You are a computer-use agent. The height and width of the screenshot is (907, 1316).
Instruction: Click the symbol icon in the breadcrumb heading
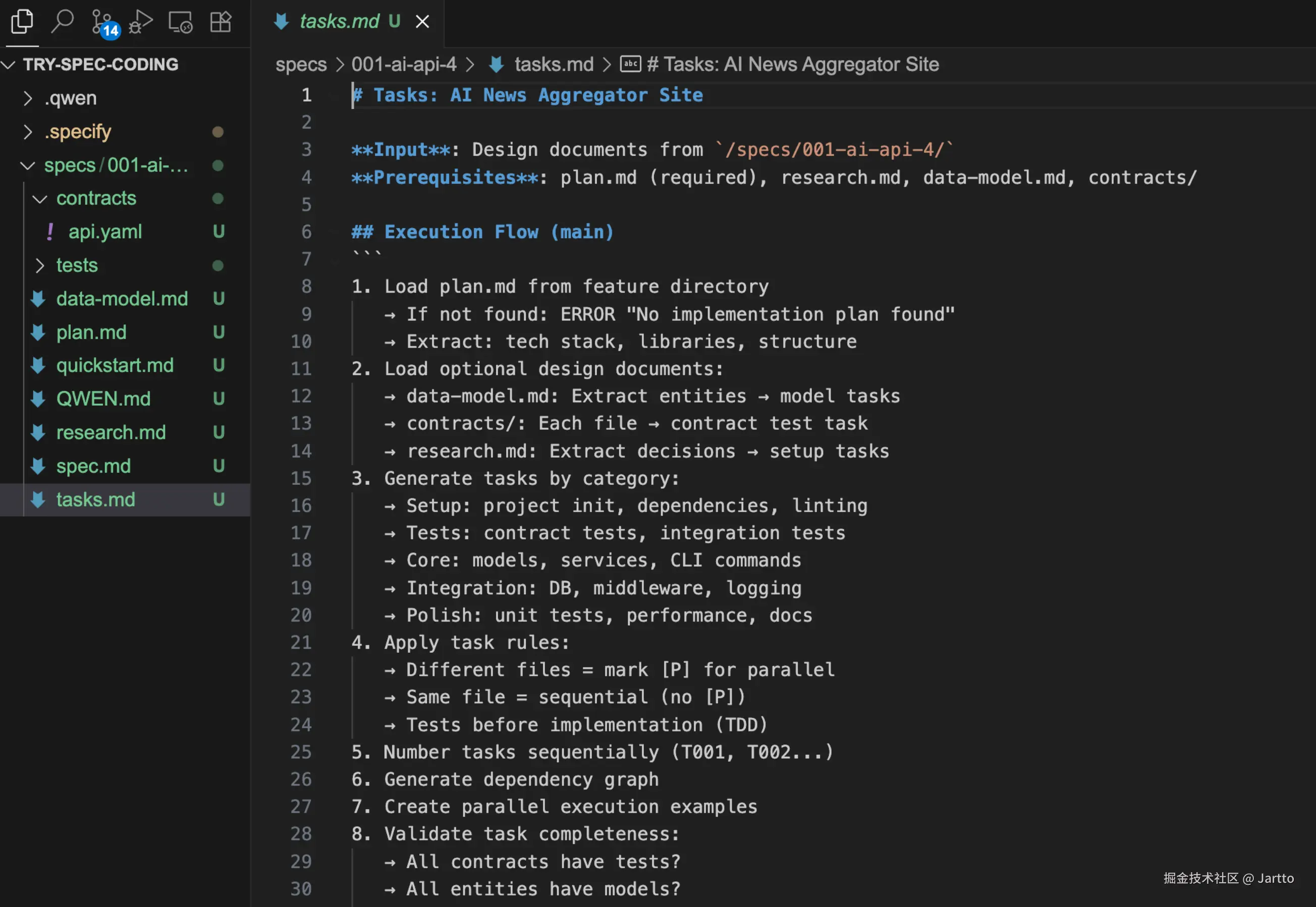630,64
